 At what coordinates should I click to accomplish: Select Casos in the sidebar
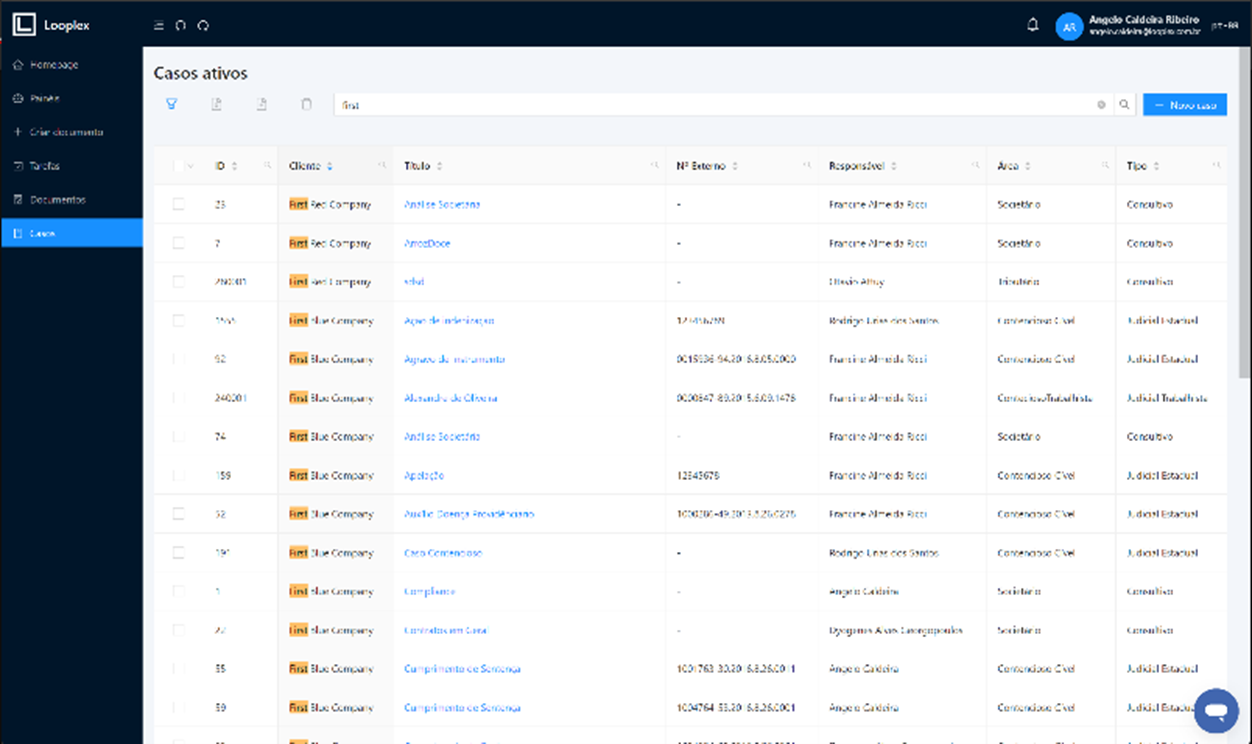(x=71, y=233)
